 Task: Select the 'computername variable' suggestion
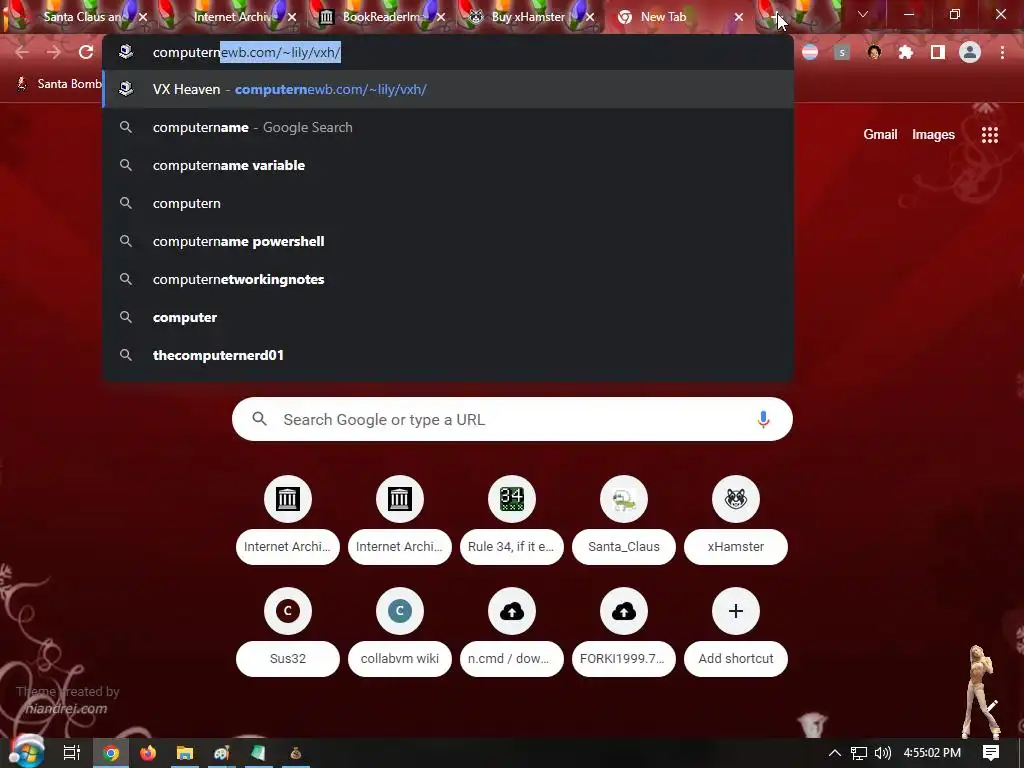point(449,165)
